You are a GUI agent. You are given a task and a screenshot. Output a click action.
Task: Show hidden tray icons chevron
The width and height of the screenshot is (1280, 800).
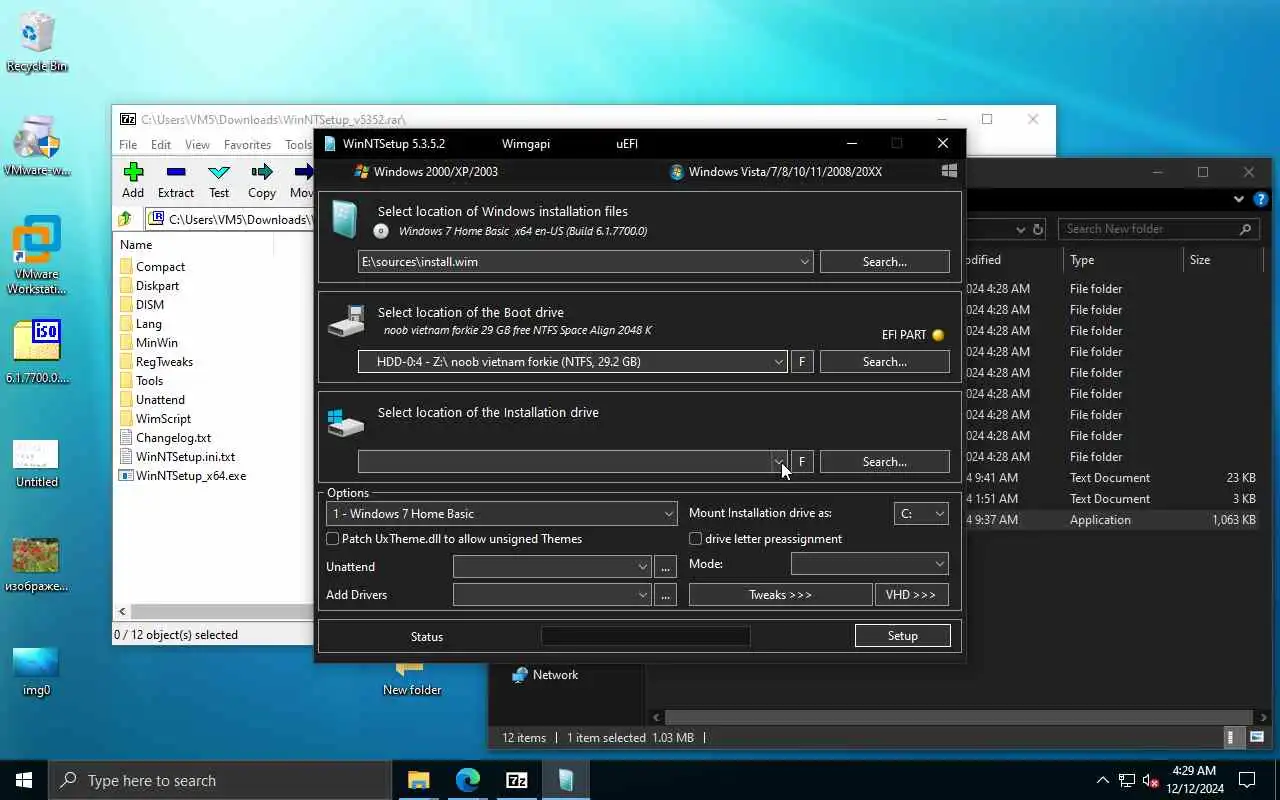click(1102, 780)
